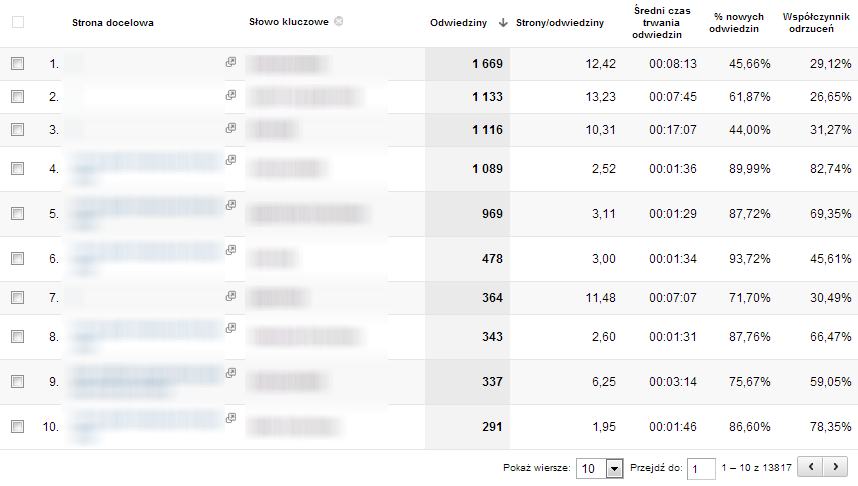Sort by % nowych odwiedzin header

[736, 23]
